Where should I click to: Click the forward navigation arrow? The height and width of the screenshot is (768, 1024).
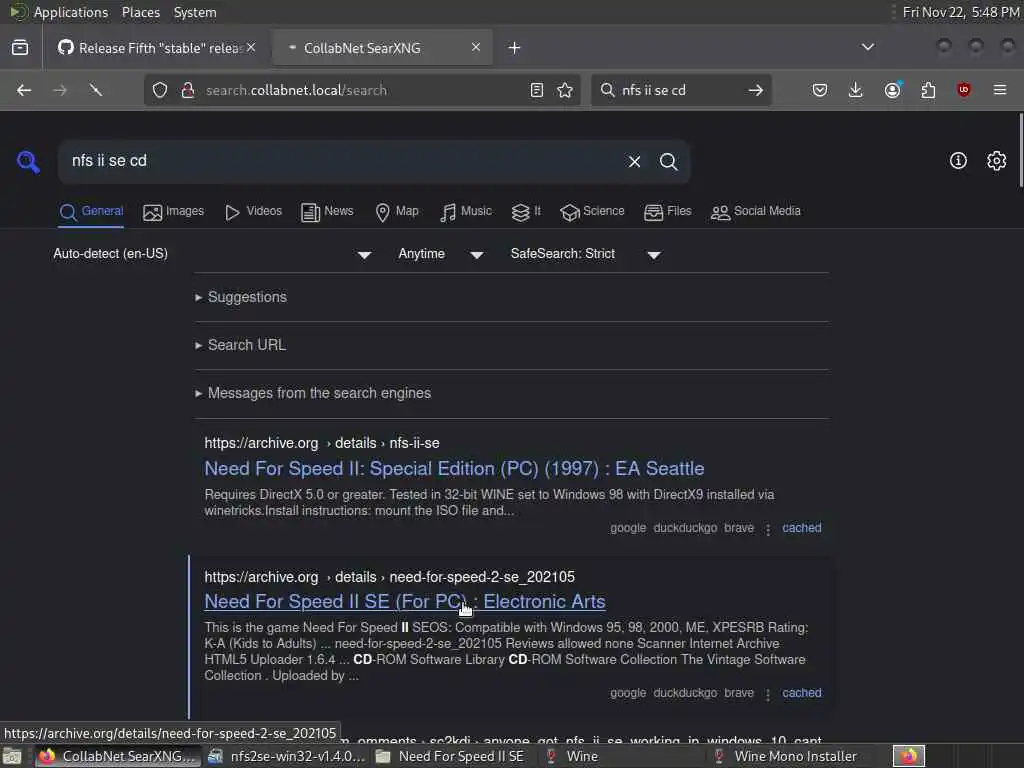coord(59,90)
